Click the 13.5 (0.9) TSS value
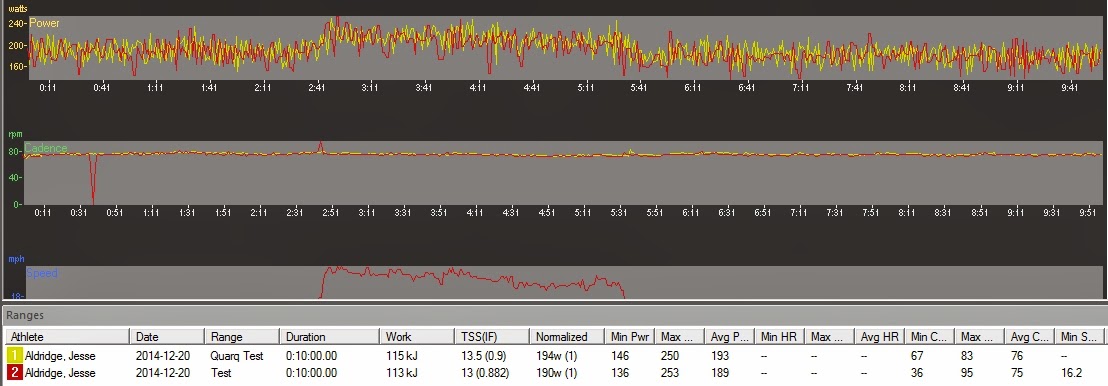This screenshot has width=1108, height=386. (484, 356)
